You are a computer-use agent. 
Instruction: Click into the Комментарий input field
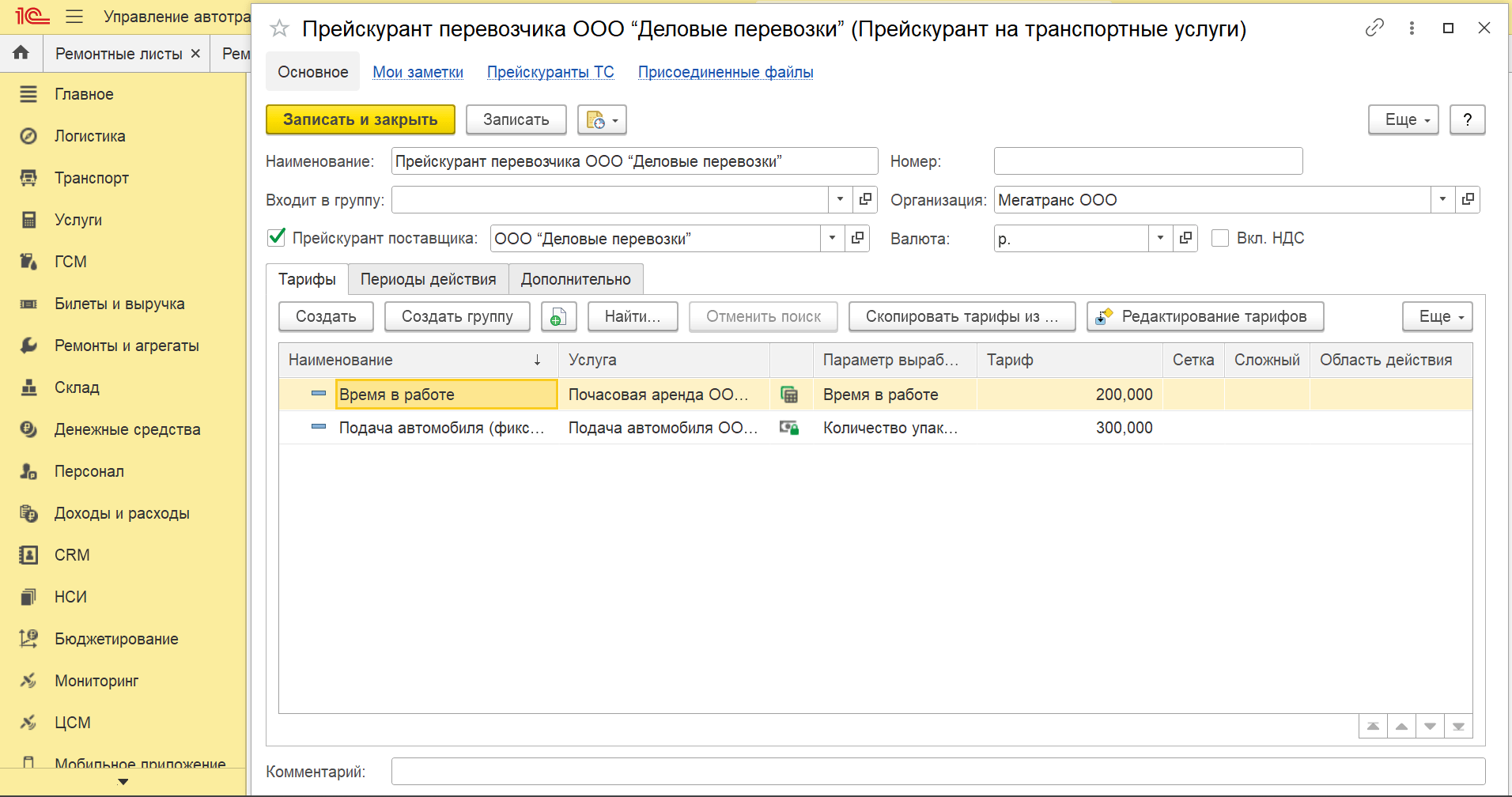(937, 771)
